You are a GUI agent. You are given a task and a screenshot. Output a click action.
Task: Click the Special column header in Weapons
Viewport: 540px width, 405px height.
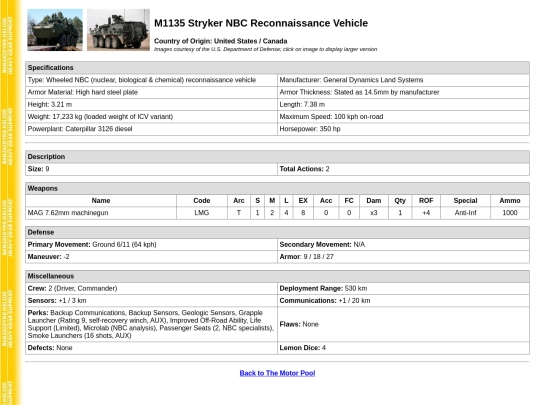465,201
